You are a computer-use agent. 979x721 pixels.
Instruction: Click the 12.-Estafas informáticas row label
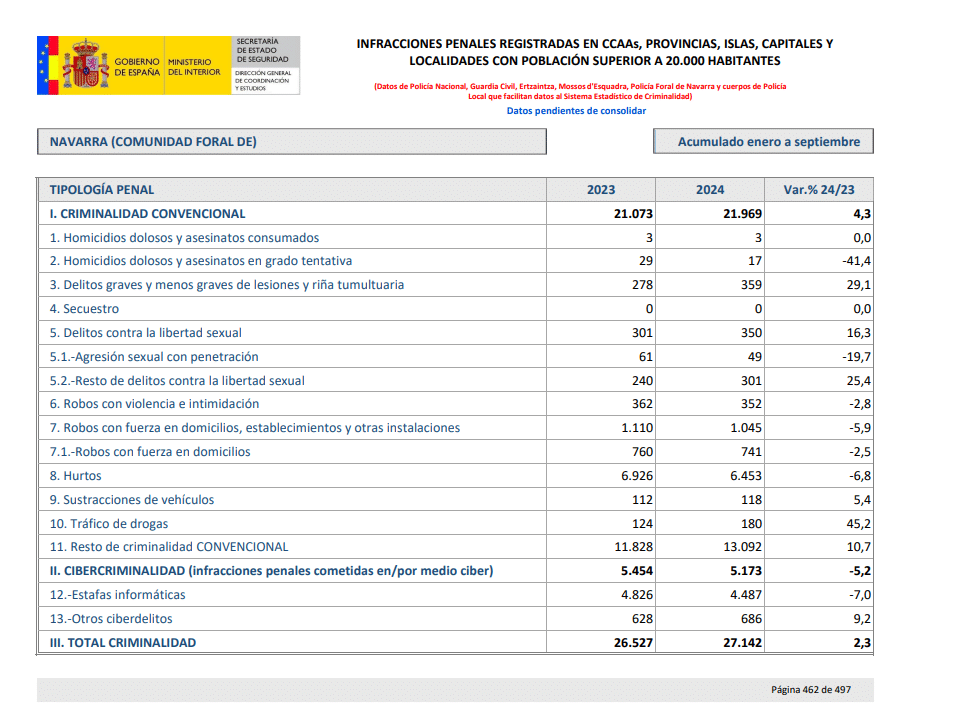(118, 595)
